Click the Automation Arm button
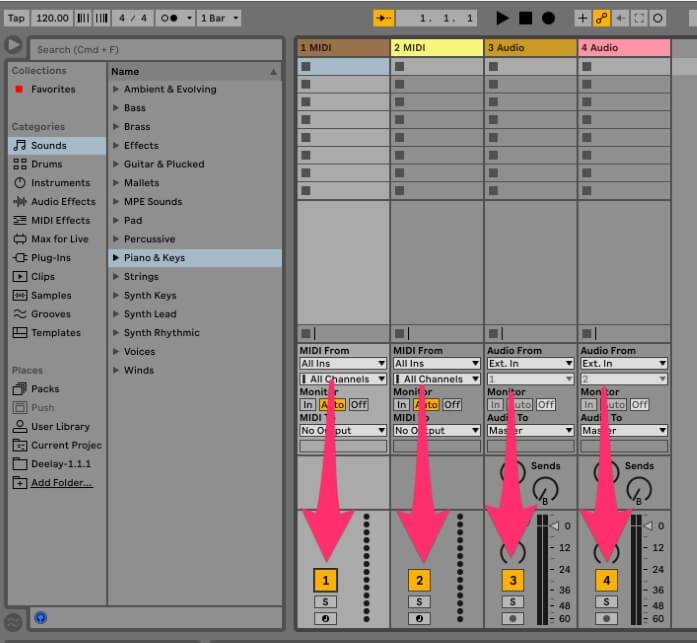This screenshot has height=643, width=697. (x=603, y=18)
